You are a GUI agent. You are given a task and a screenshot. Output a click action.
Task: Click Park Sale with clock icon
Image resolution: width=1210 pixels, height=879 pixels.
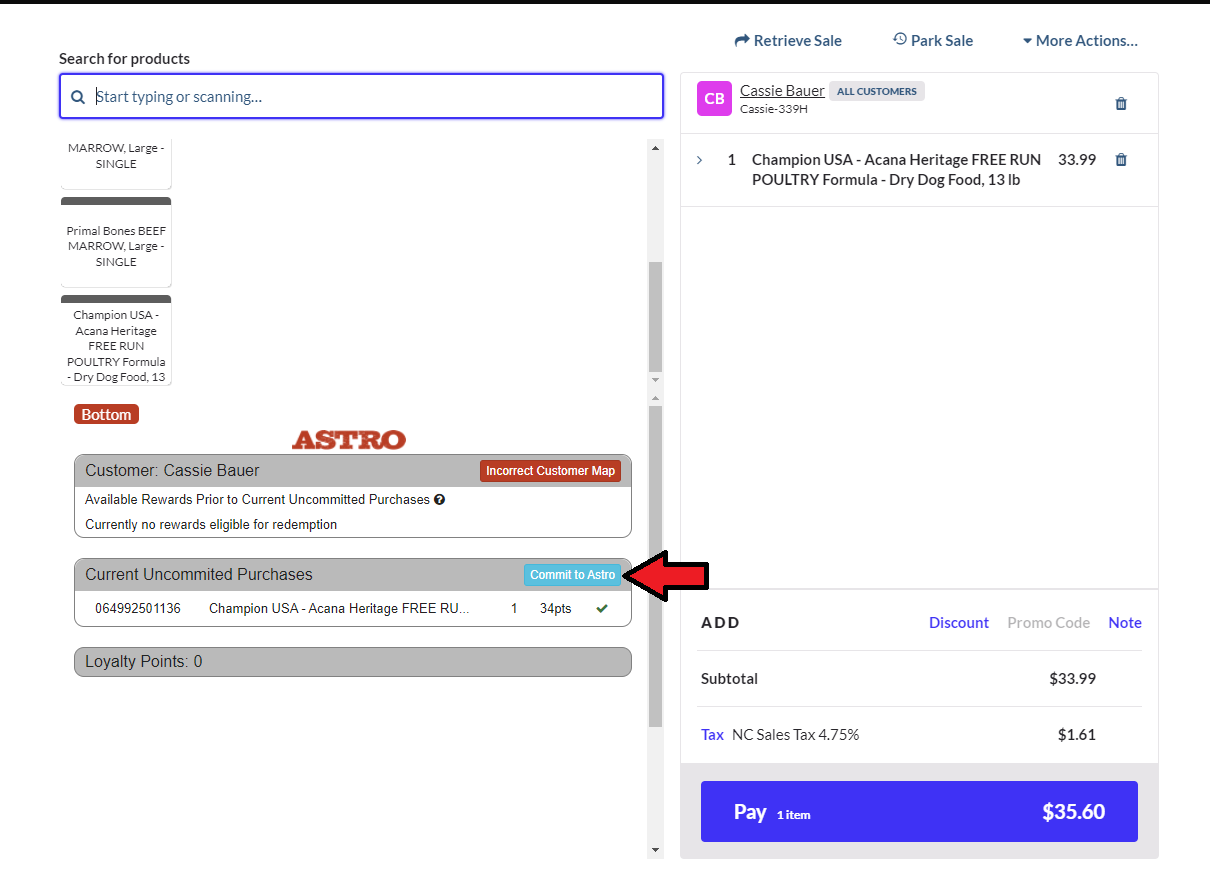932,41
